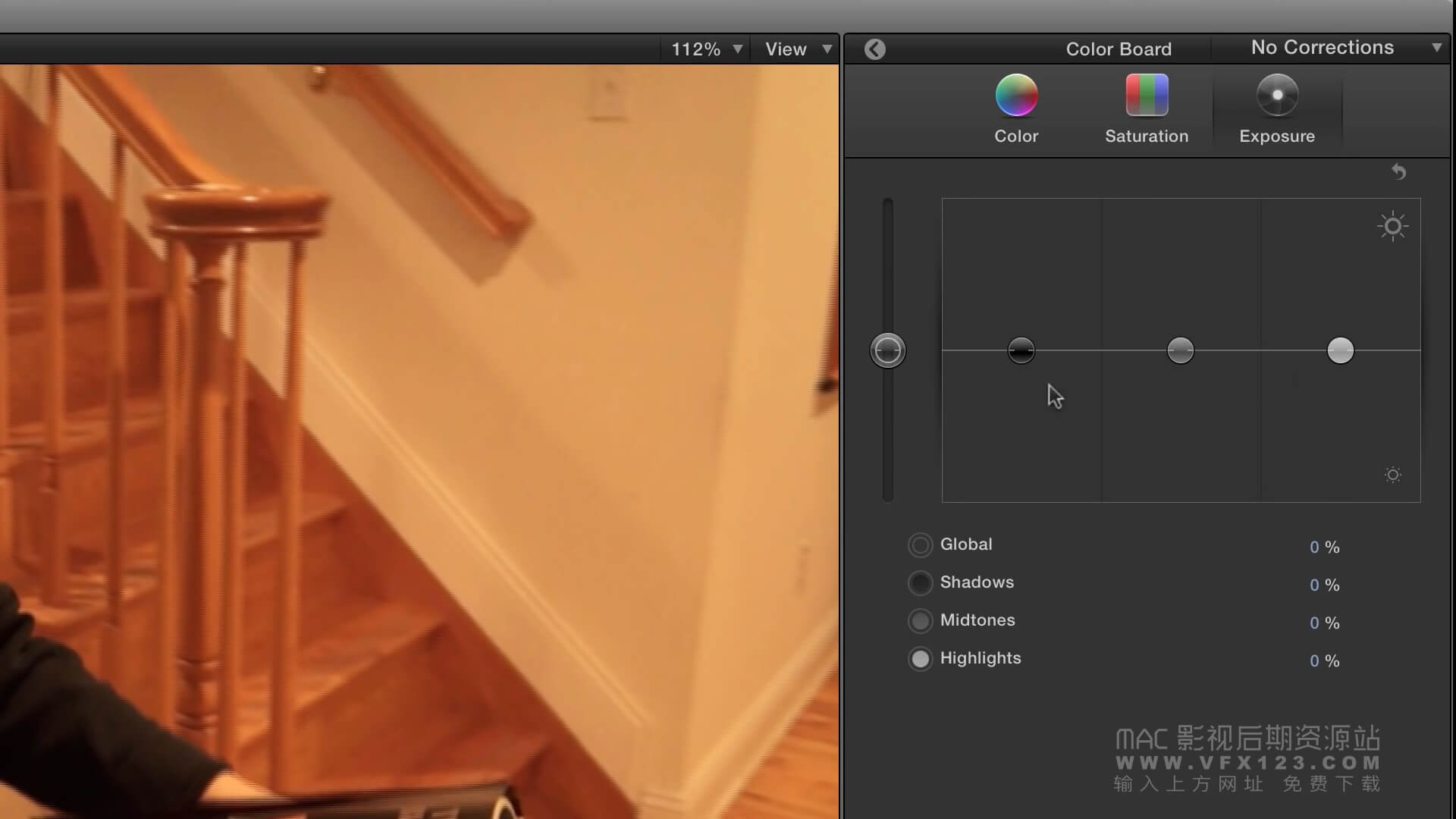Click the Saturation RGB bars icon
Image resolution: width=1456 pixels, height=819 pixels.
point(1147,95)
